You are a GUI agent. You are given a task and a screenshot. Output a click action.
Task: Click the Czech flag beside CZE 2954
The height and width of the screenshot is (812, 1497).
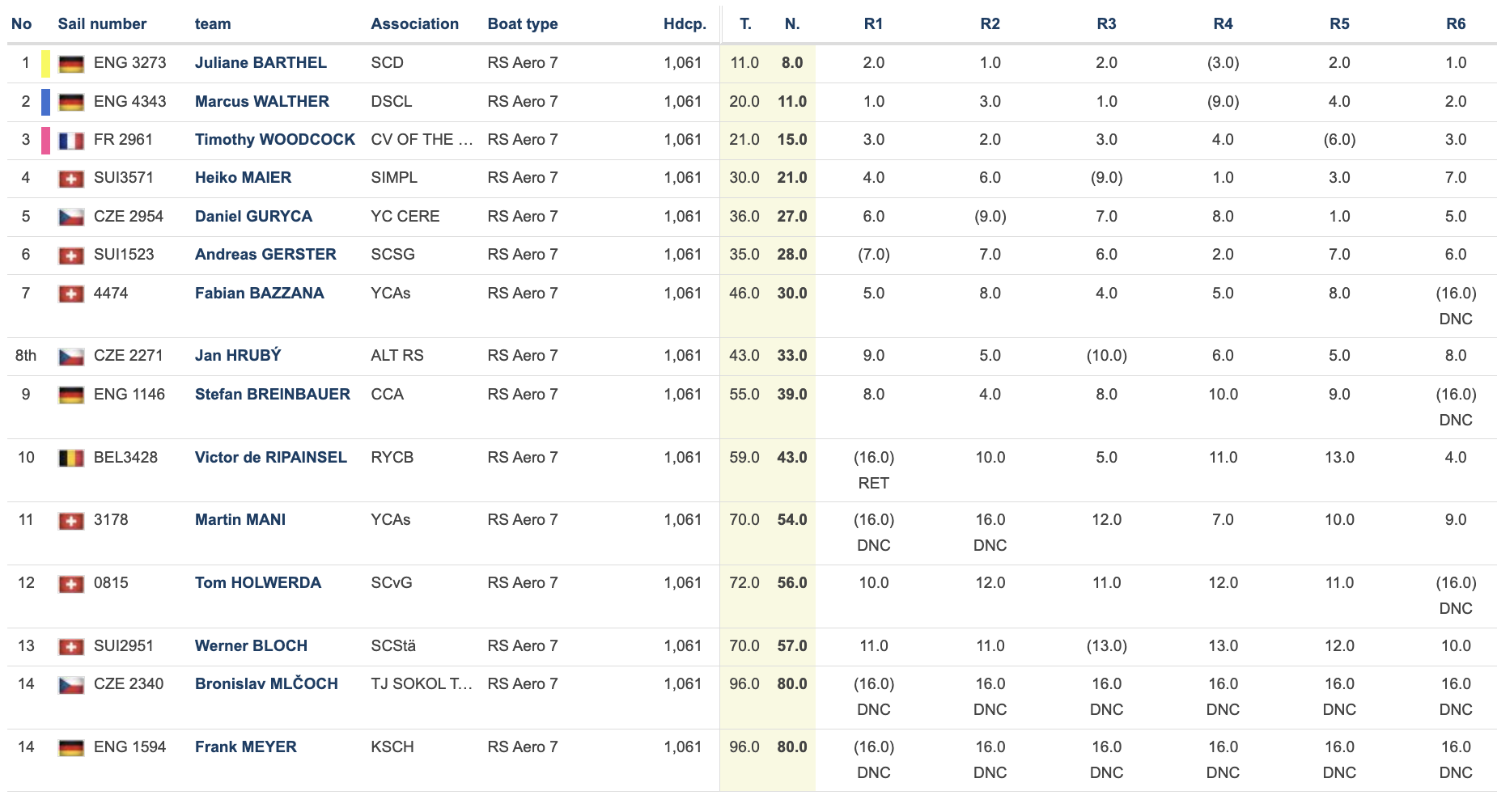pos(71,217)
